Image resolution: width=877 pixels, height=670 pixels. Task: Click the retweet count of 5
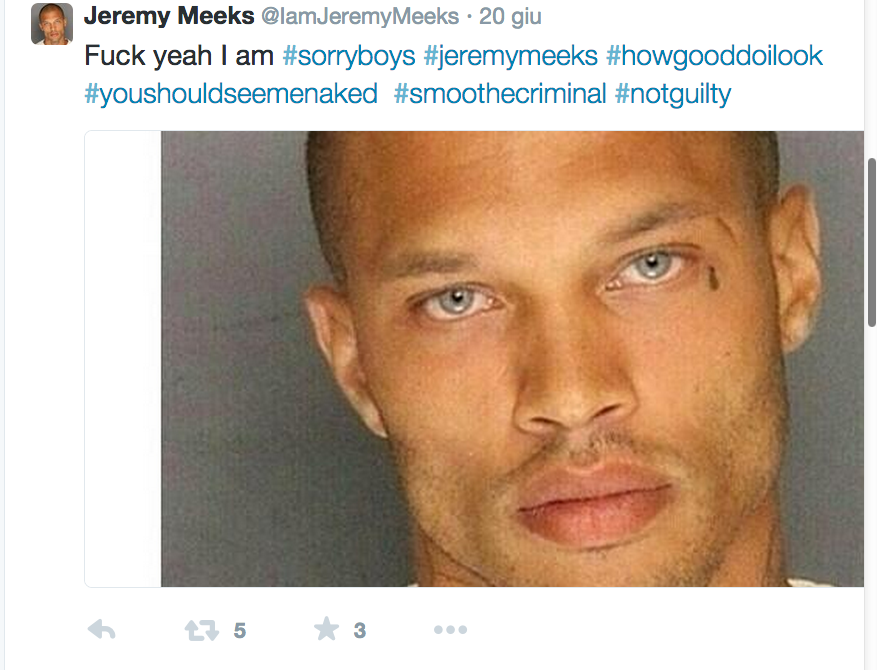[x=239, y=630]
